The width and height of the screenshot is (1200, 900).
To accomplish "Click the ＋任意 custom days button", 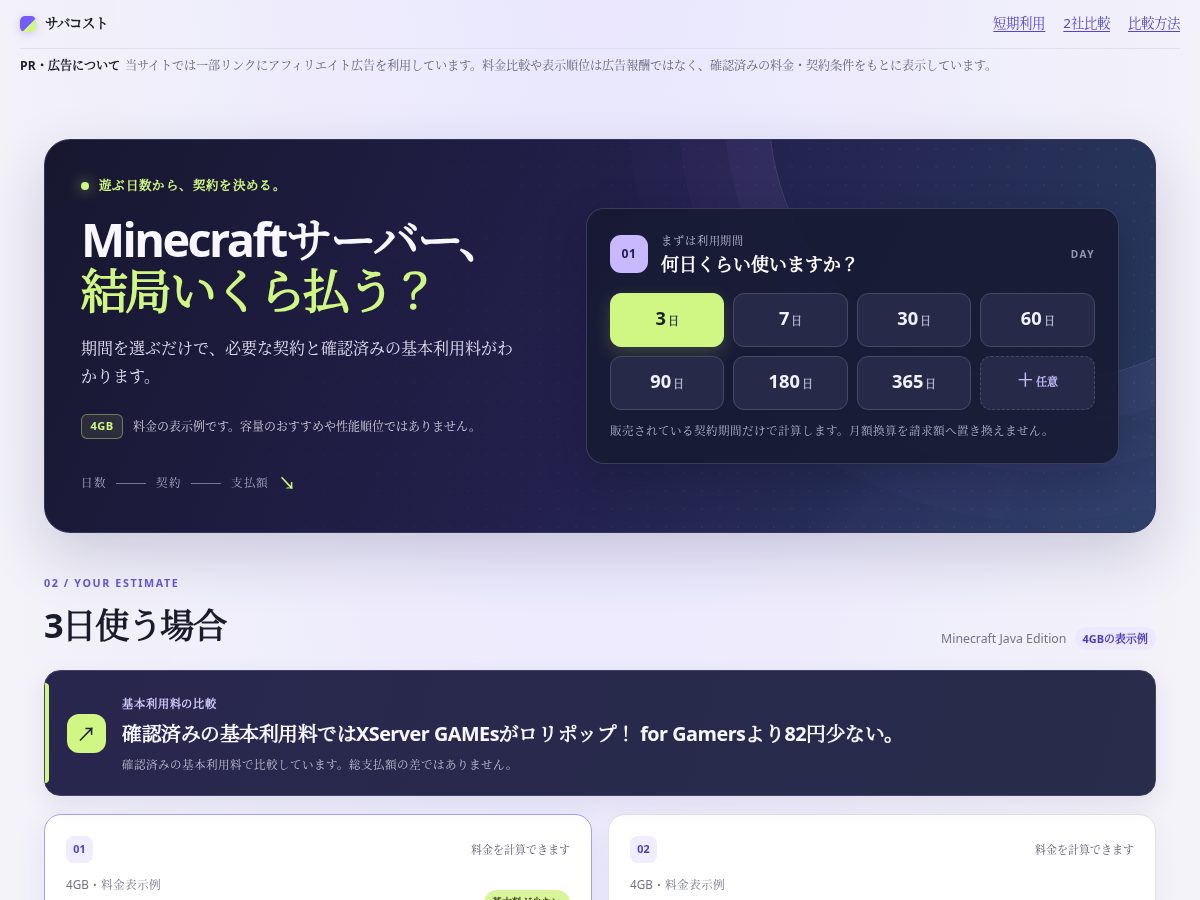I will tap(1037, 383).
